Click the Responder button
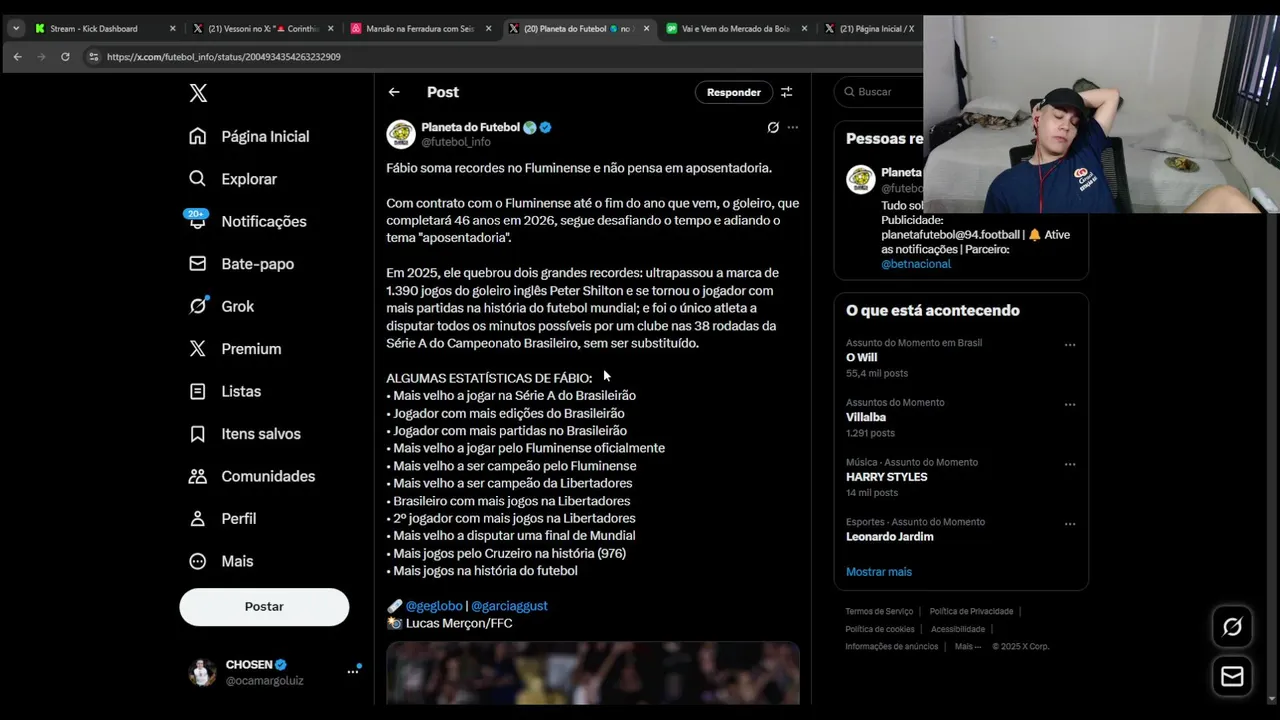Image resolution: width=1280 pixels, height=720 pixels. [x=734, y=92]
